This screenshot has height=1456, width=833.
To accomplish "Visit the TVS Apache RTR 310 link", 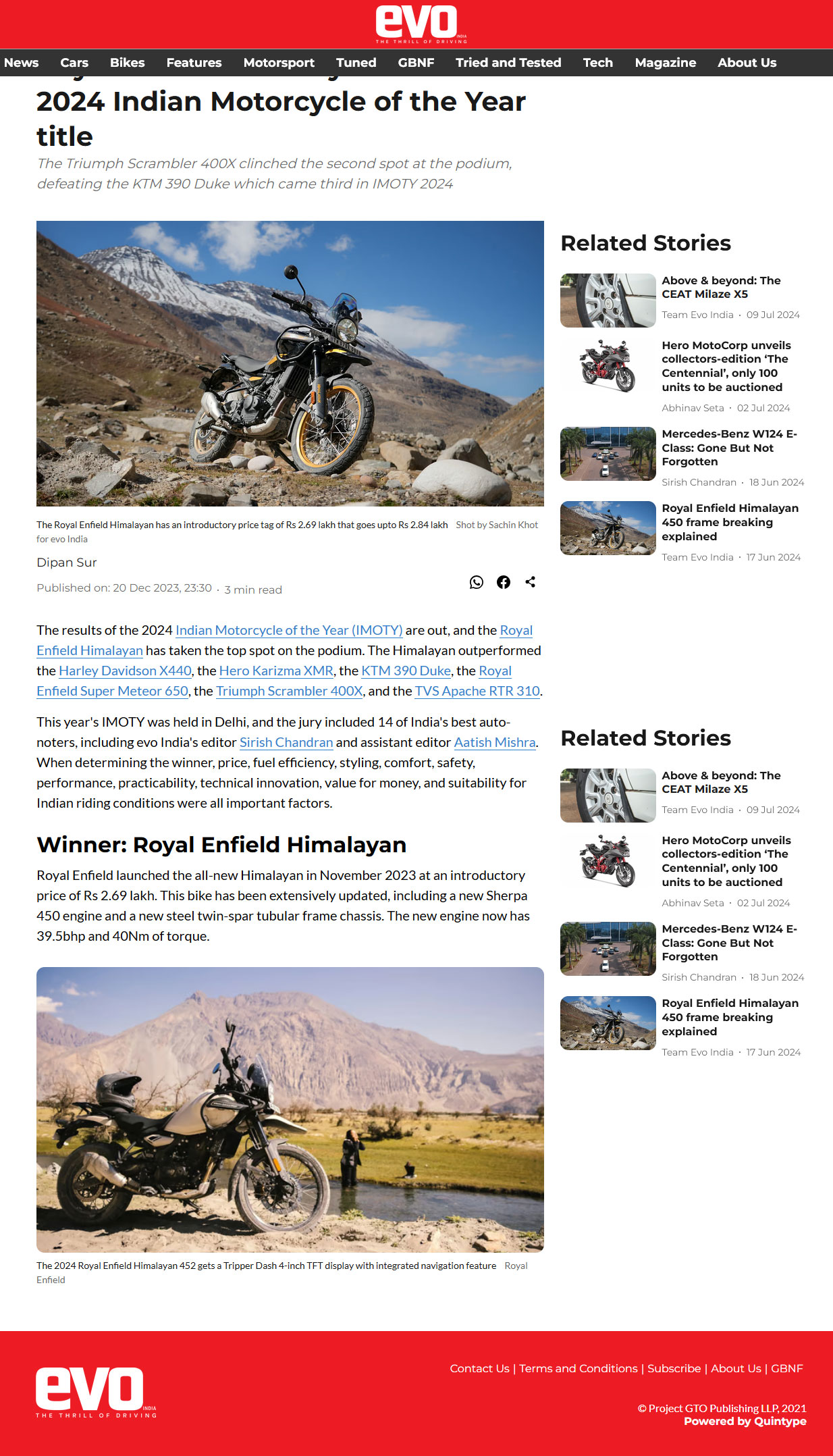I will (477, 691).
